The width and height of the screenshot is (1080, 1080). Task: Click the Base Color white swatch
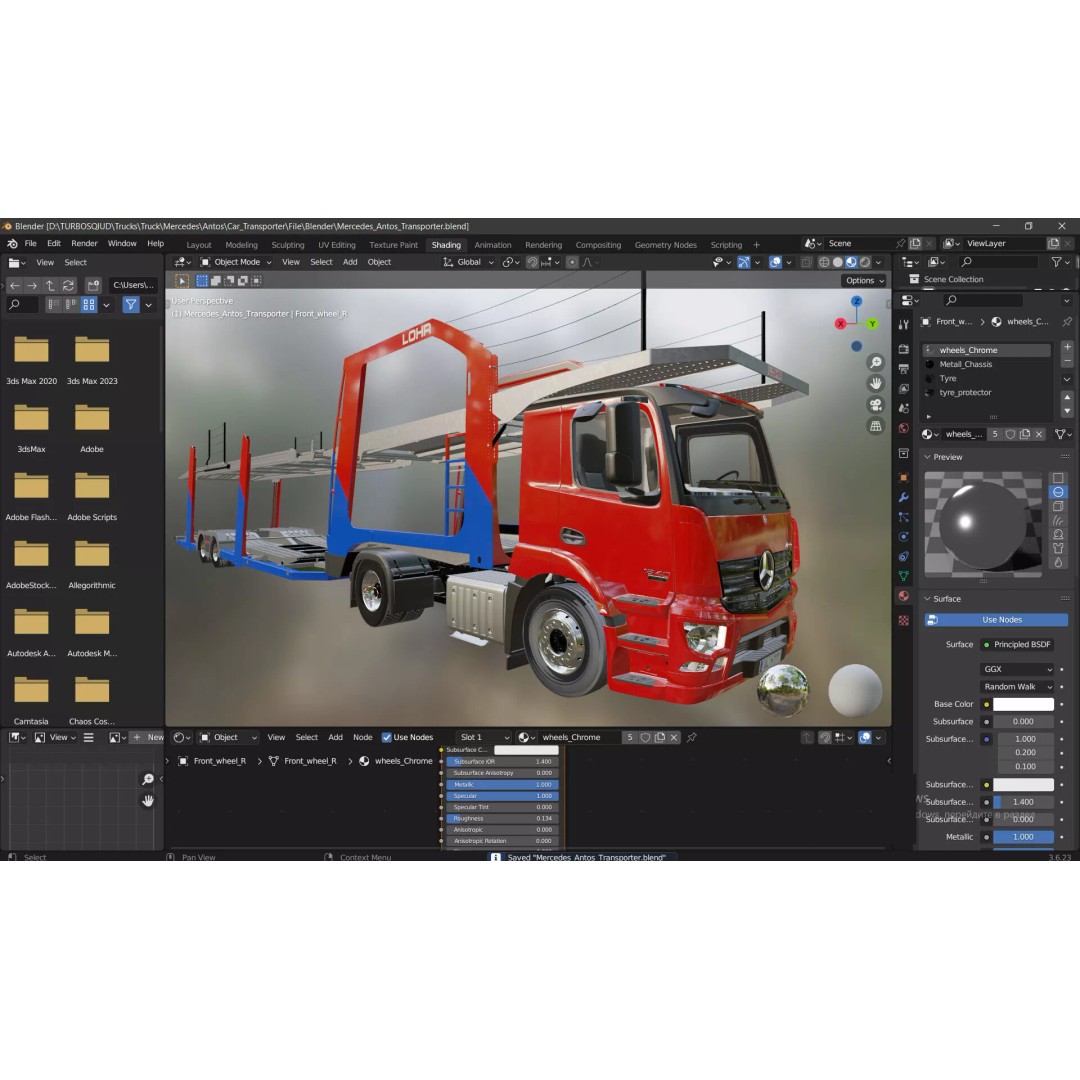pos(1023,705)
